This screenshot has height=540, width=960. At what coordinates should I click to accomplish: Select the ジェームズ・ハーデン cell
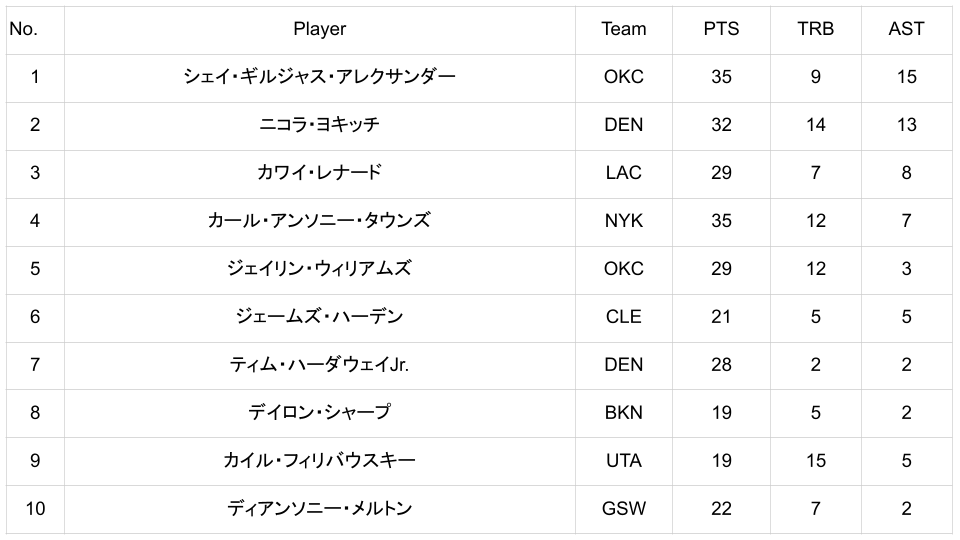click(x=319, y=317)
